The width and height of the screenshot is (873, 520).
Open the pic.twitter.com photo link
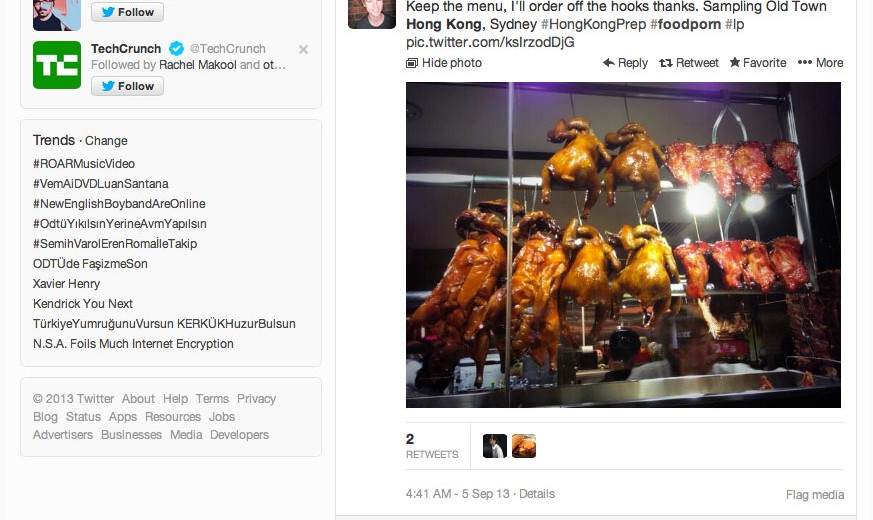[x=490, y=43]
